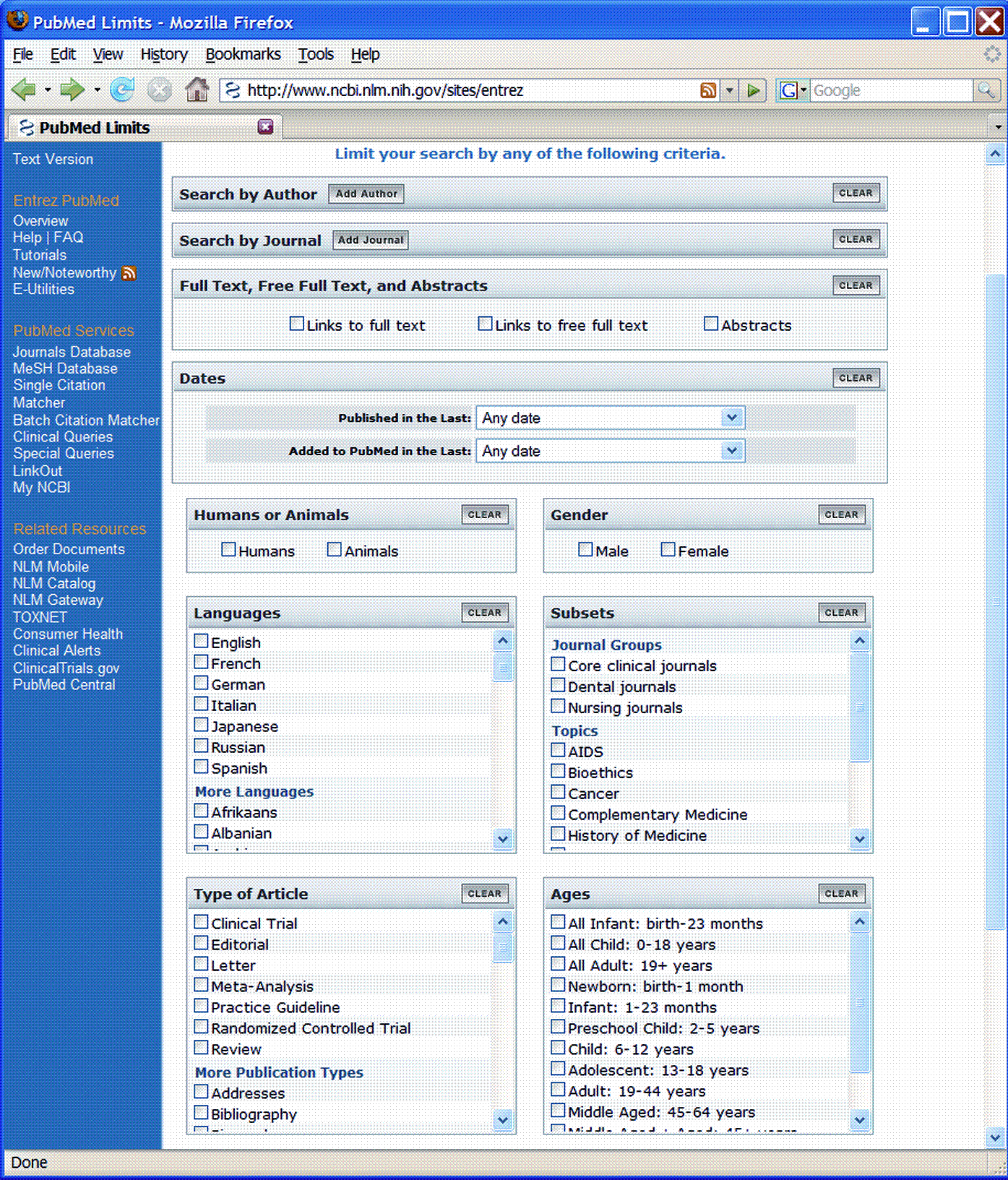Open the History menu
The height and width of the screenshot is (1180, 1008).
click(x=164, y=54)
